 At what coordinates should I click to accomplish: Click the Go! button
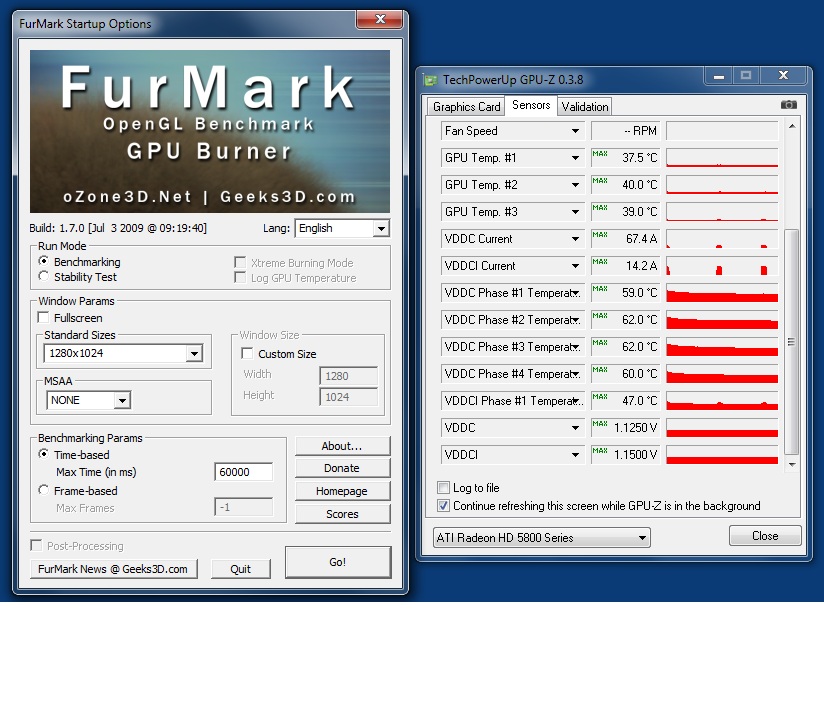(x=338, y=562)
